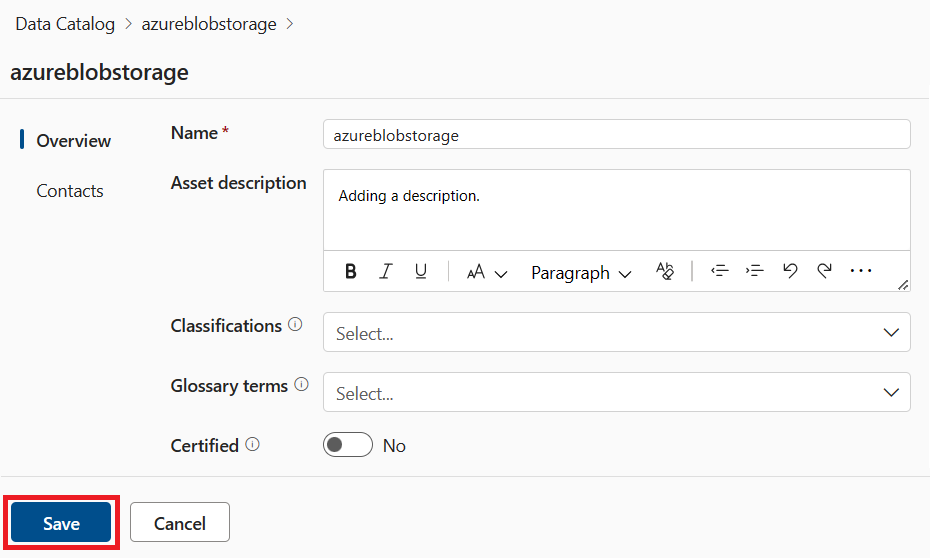Increase indent in description editor
Image resolution: width=930 pixels, height=558 pixels.
coord(755,271)
